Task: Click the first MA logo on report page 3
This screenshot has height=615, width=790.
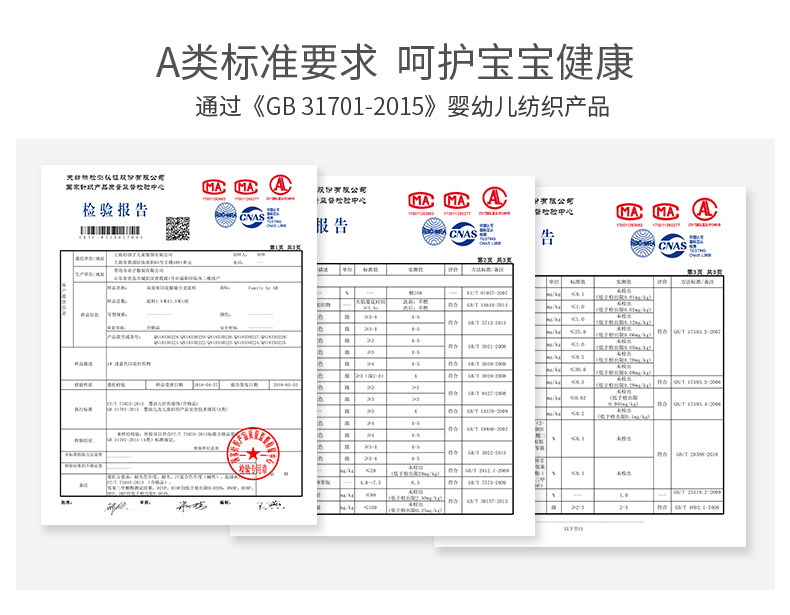Action: 629,212
